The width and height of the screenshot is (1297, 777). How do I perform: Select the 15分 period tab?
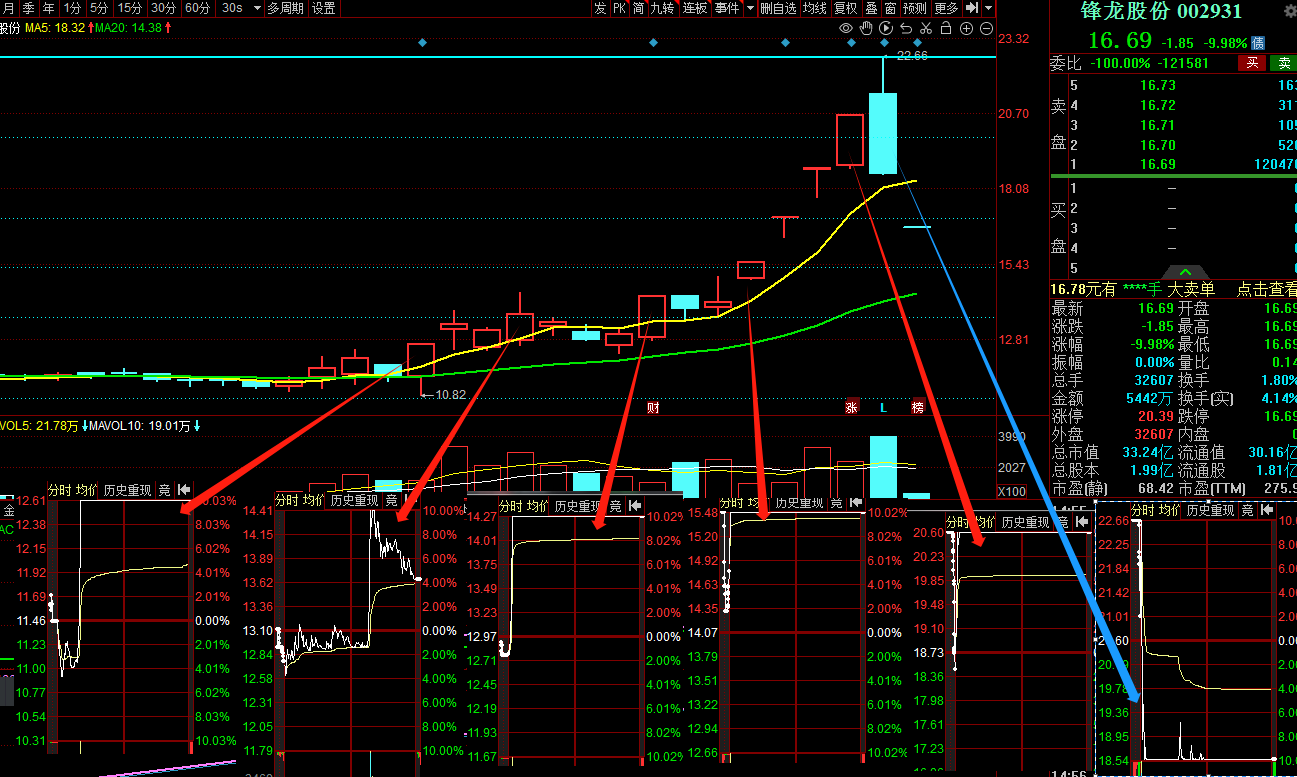pyautogui.click(x=130, y=8)
